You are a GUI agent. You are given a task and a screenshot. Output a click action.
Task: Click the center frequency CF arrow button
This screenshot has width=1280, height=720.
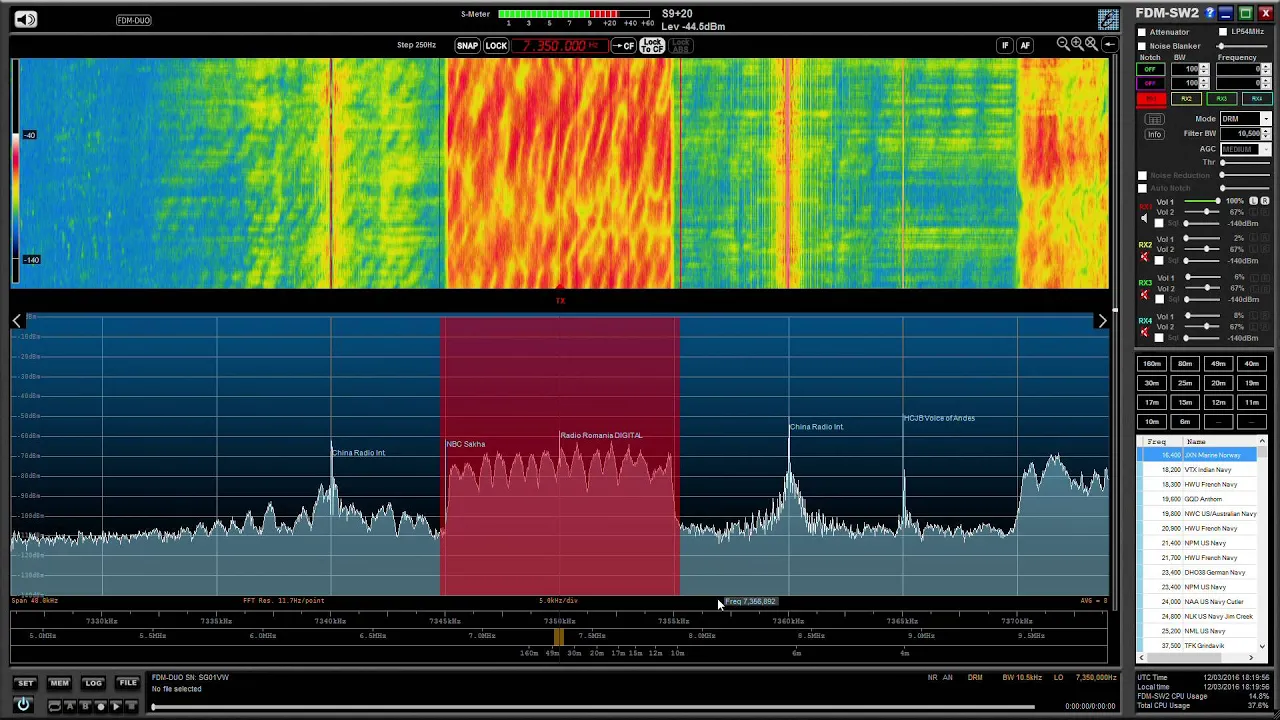click(623, 46)
